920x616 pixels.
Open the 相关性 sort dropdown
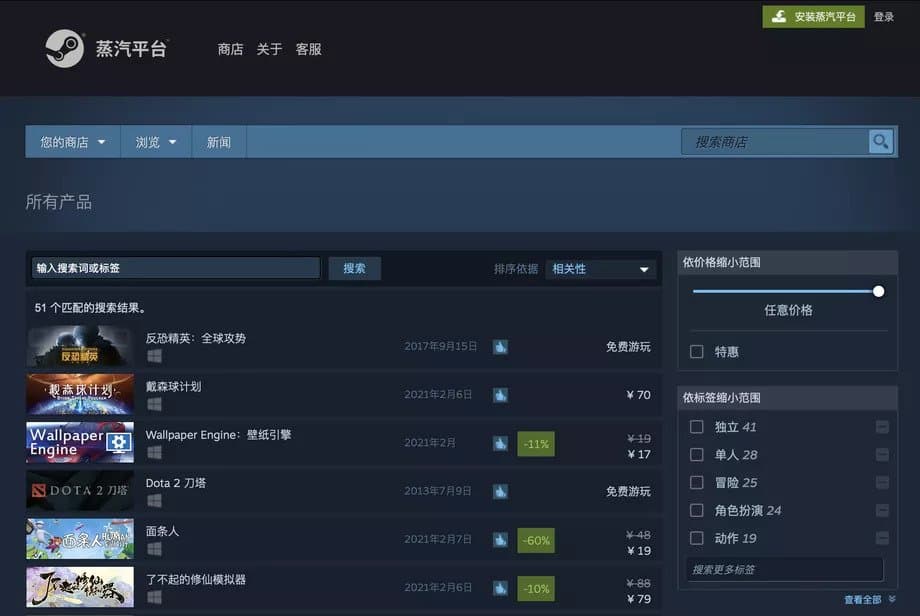click(x=600, y=269)
